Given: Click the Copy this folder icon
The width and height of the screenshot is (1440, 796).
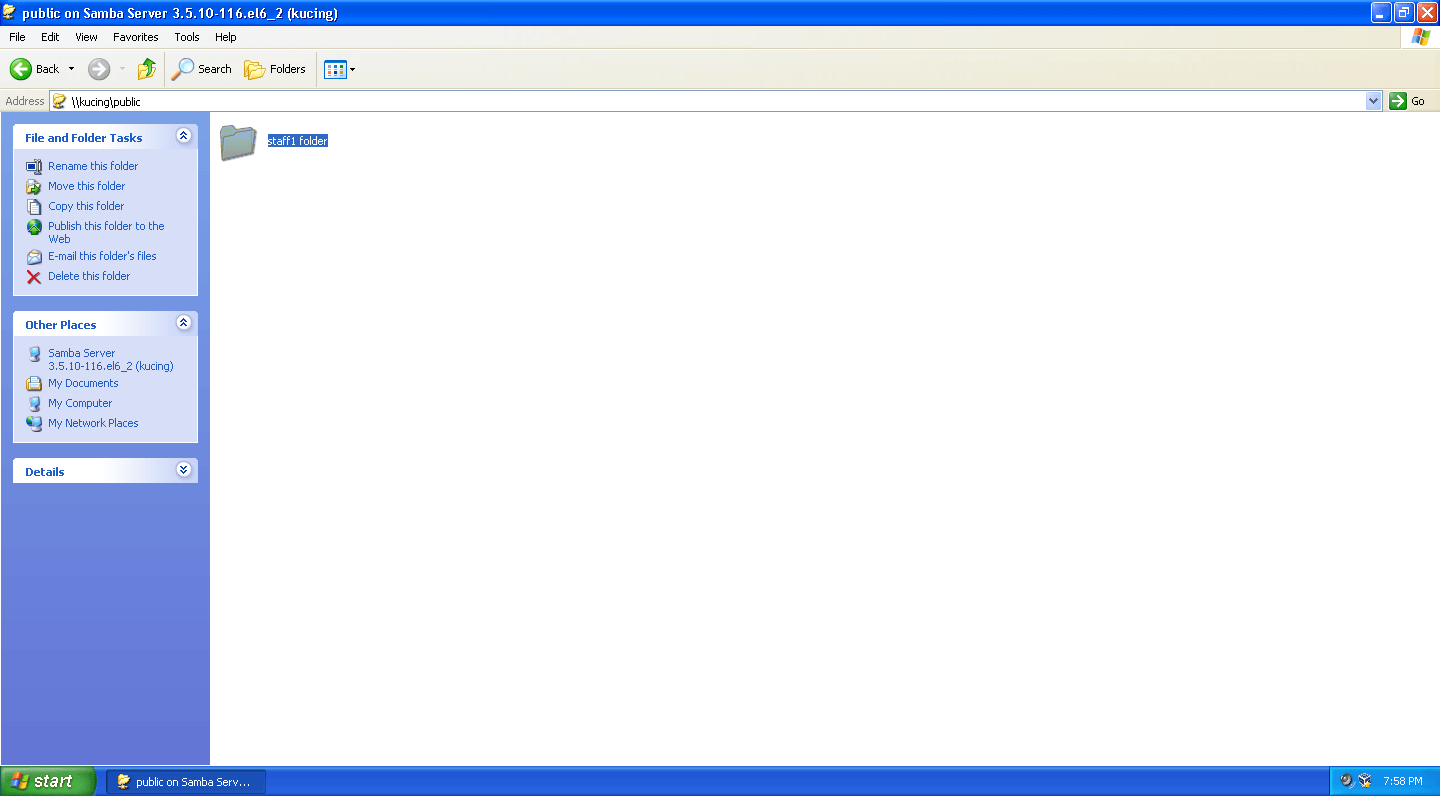Looking at the screenshot, I should click(x=34, y=207).
